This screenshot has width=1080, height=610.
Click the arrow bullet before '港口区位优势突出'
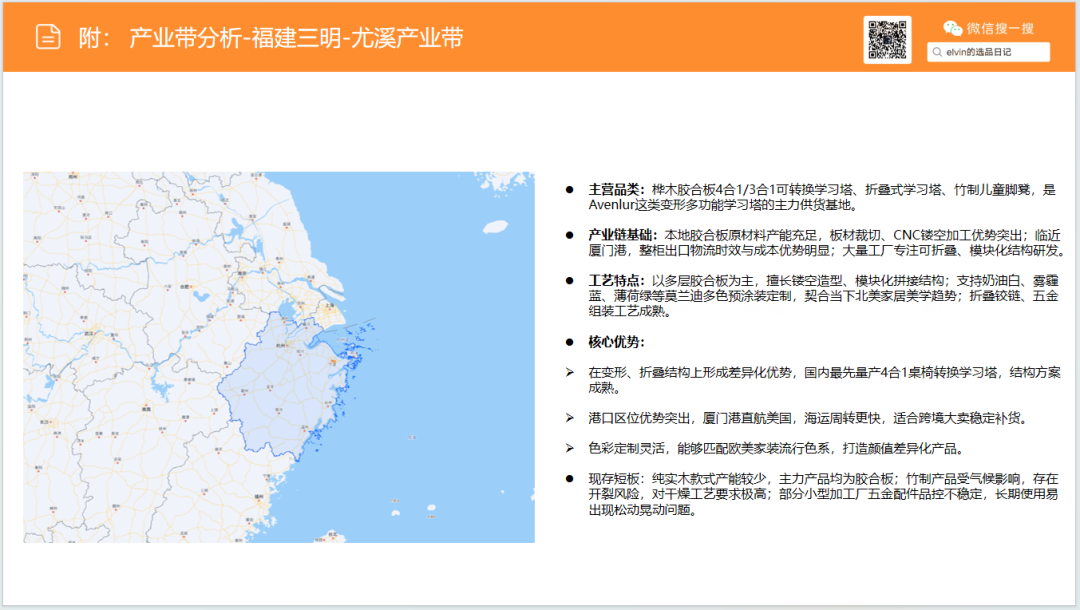pos(570,418)
